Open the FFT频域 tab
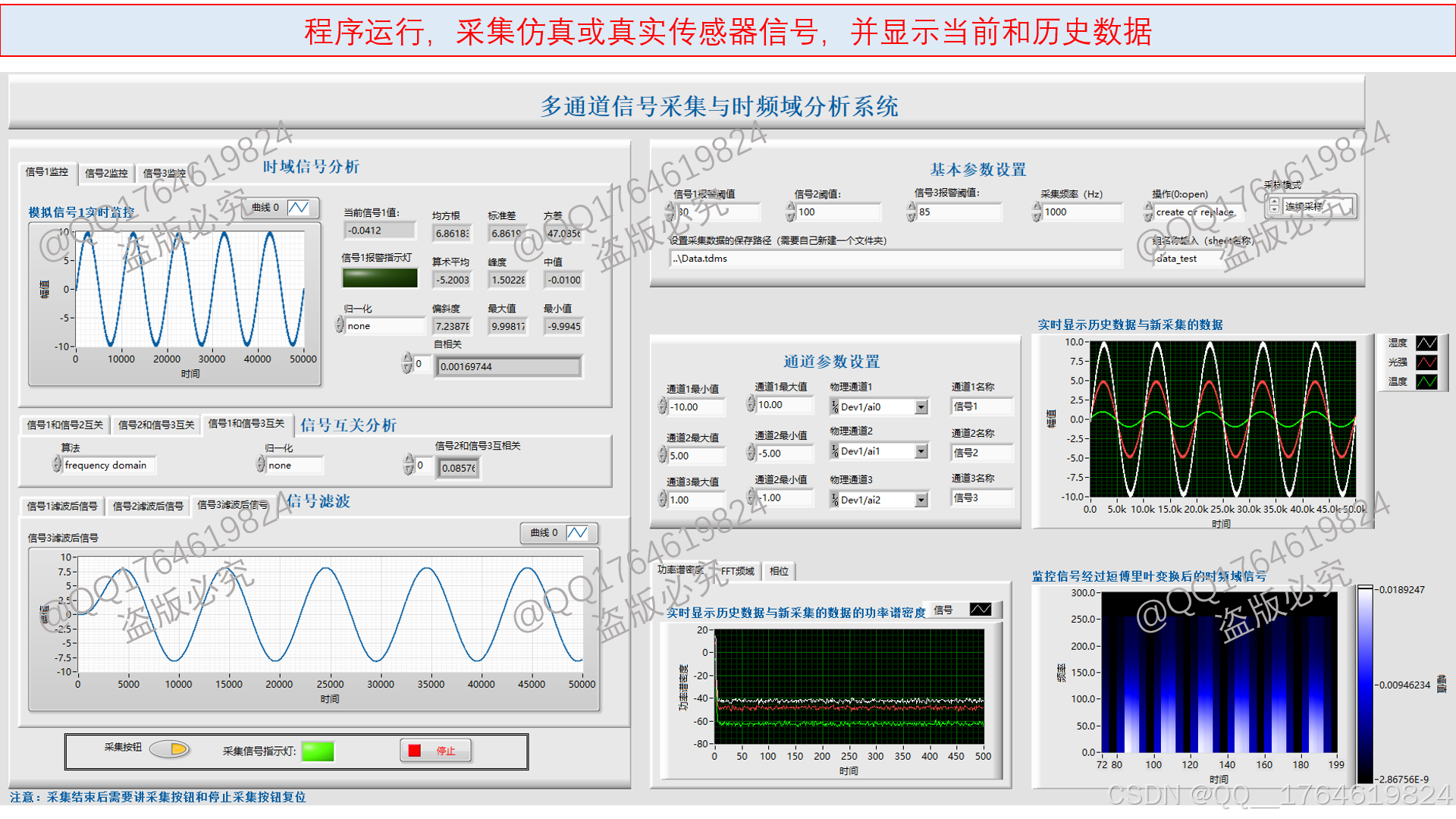Screen dimensions: 1456x819 737,572
